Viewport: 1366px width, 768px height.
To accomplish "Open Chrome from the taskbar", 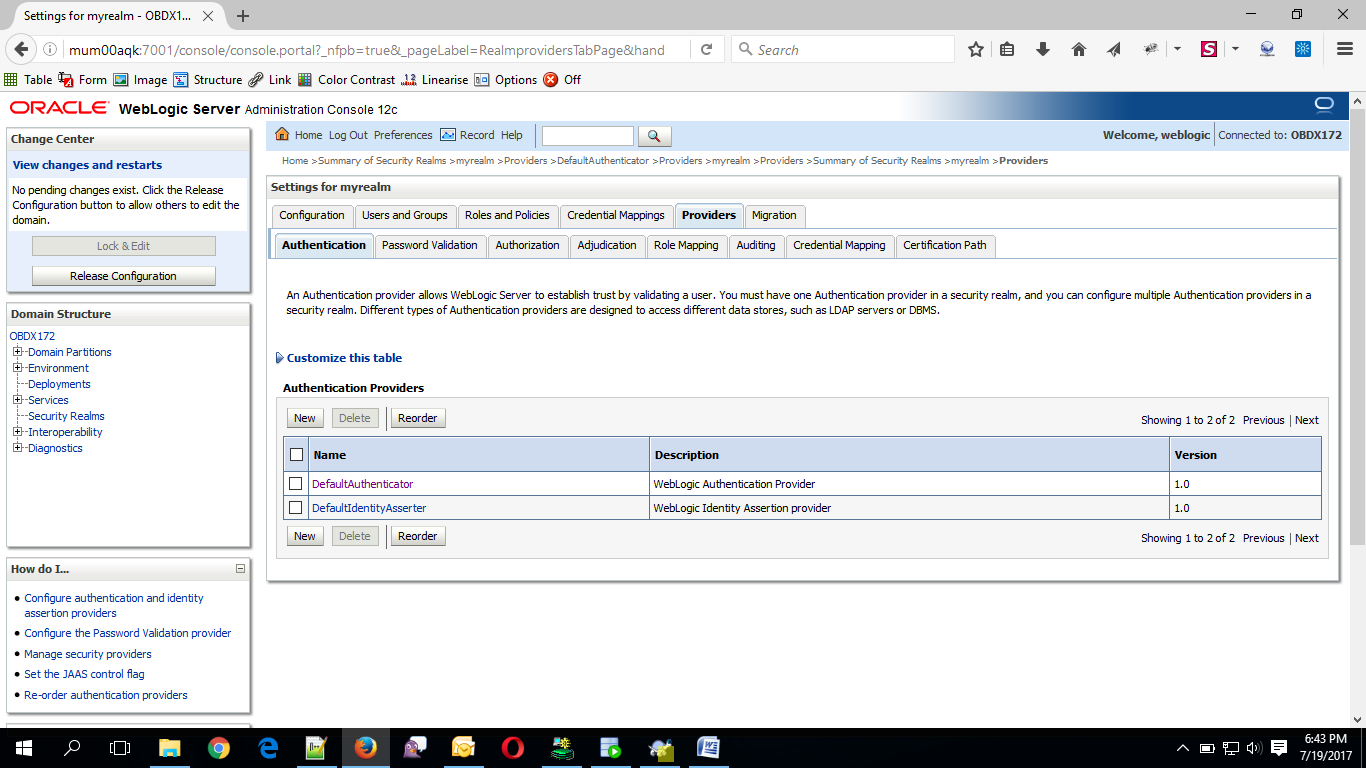I will (218, 747).
